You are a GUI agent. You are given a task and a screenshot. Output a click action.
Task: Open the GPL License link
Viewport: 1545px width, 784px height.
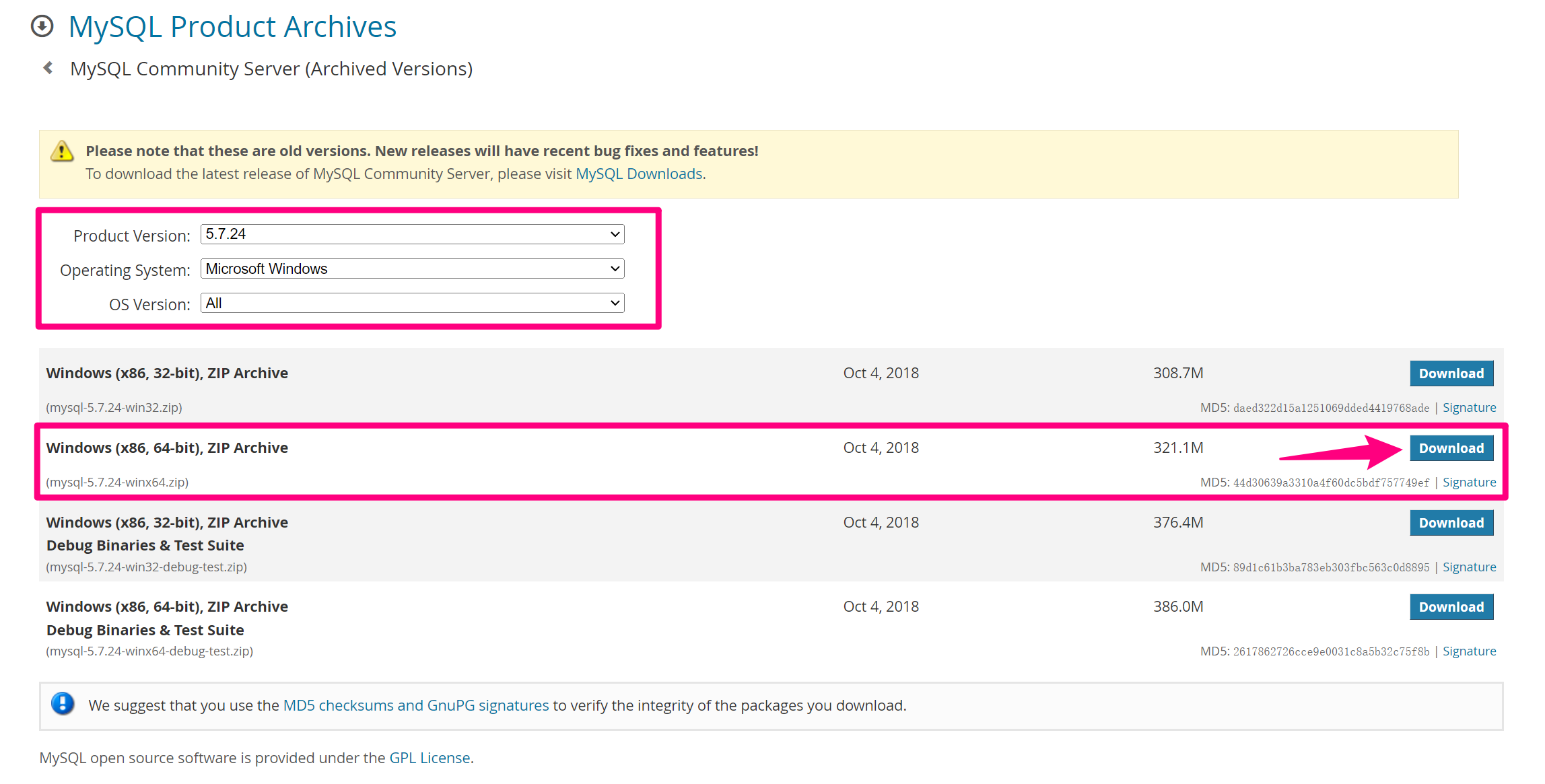430,758
